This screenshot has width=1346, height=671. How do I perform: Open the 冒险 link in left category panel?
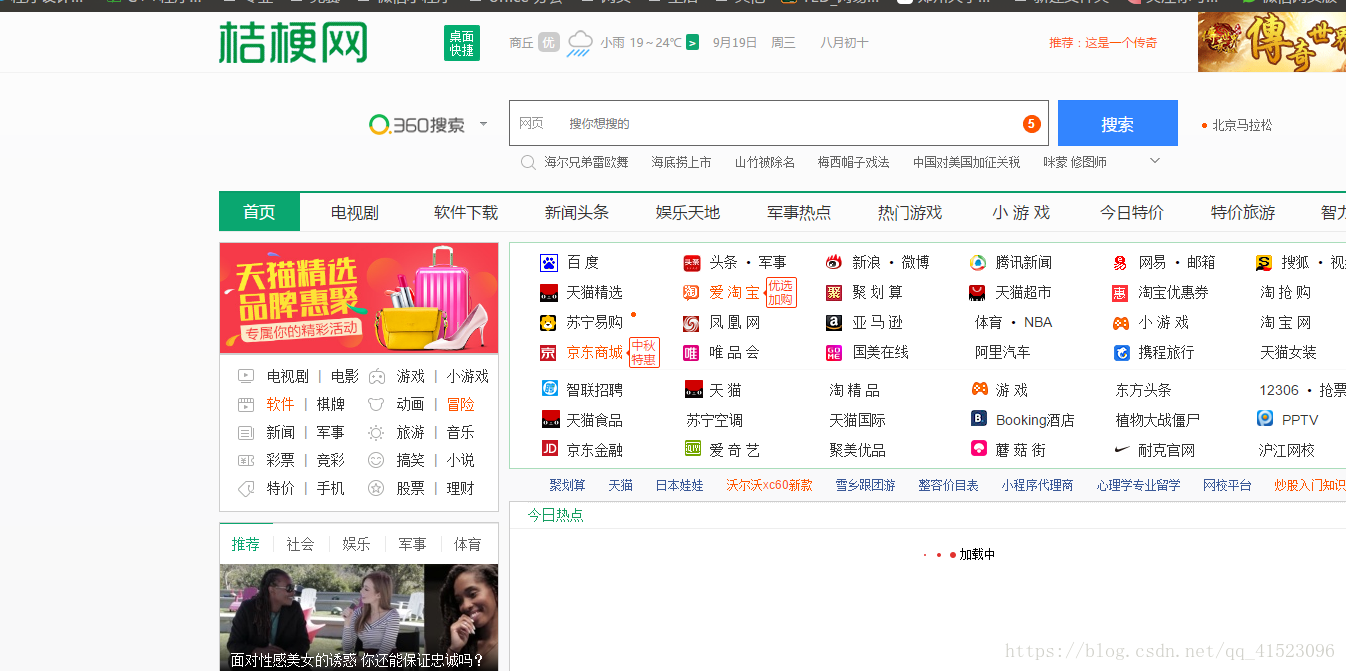click(x=461, y=404)
